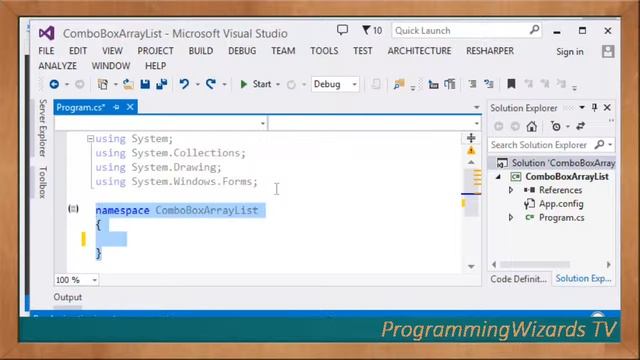Open the ARCHITECTURE menu
The height and width of the screenshot is (360, 640).
(x=419, y=51)
